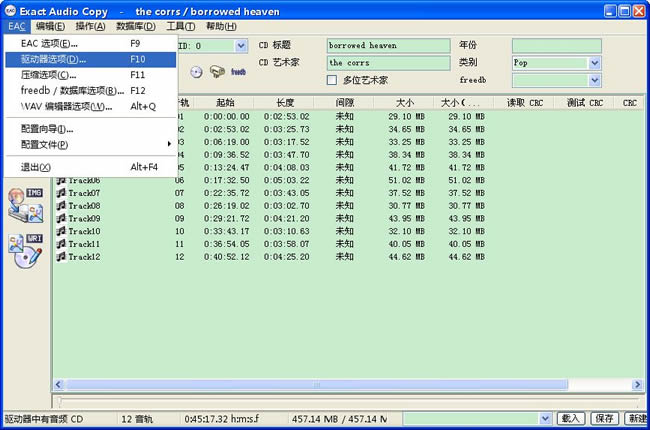
Task: Click music note icon of Track09
Action: (61, 219)
